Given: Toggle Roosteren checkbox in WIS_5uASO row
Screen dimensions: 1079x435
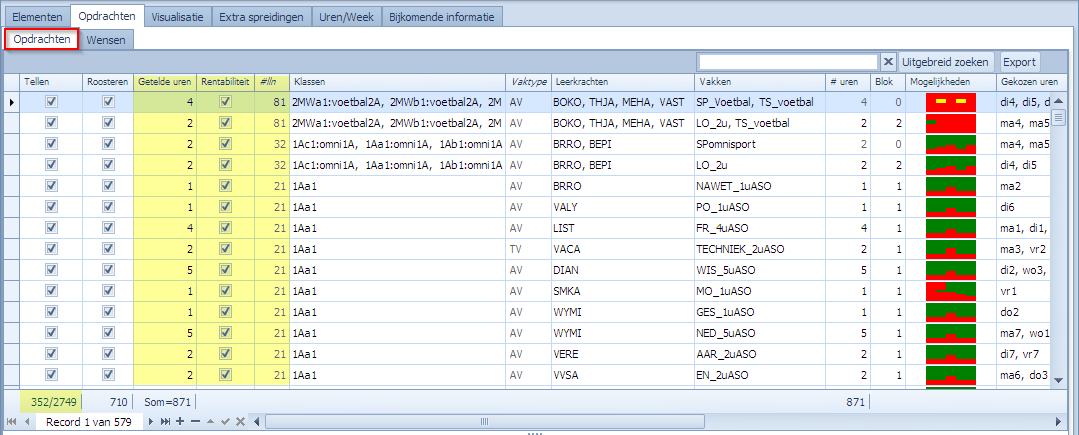Looking at the screenshot, I should (x=108, y=270).
